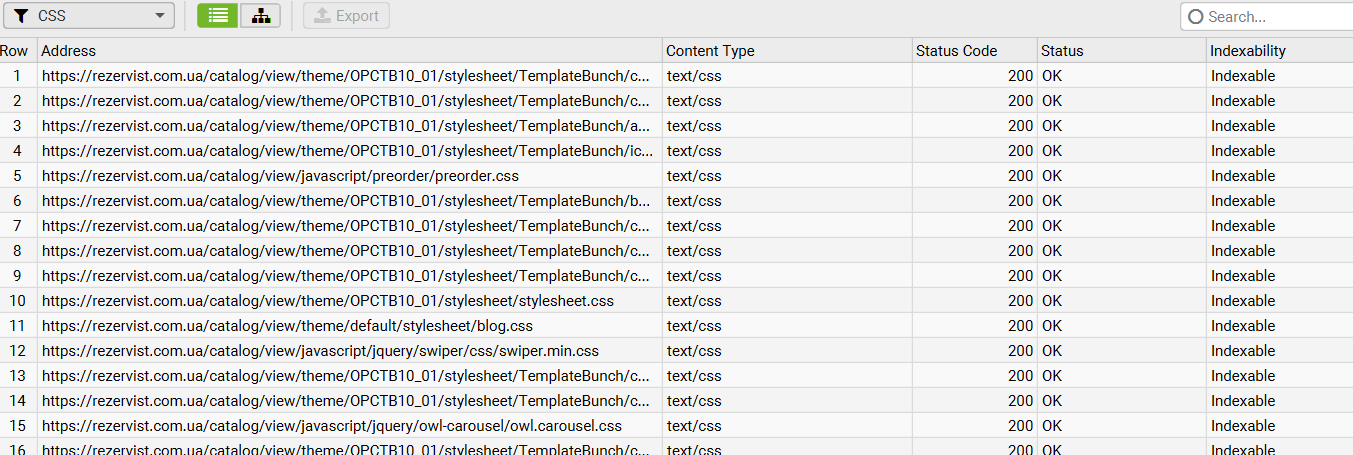Viewport: 1353px width, 455px height.
Task: Select the swiper.min.css address row
Action: coord(320,351)
